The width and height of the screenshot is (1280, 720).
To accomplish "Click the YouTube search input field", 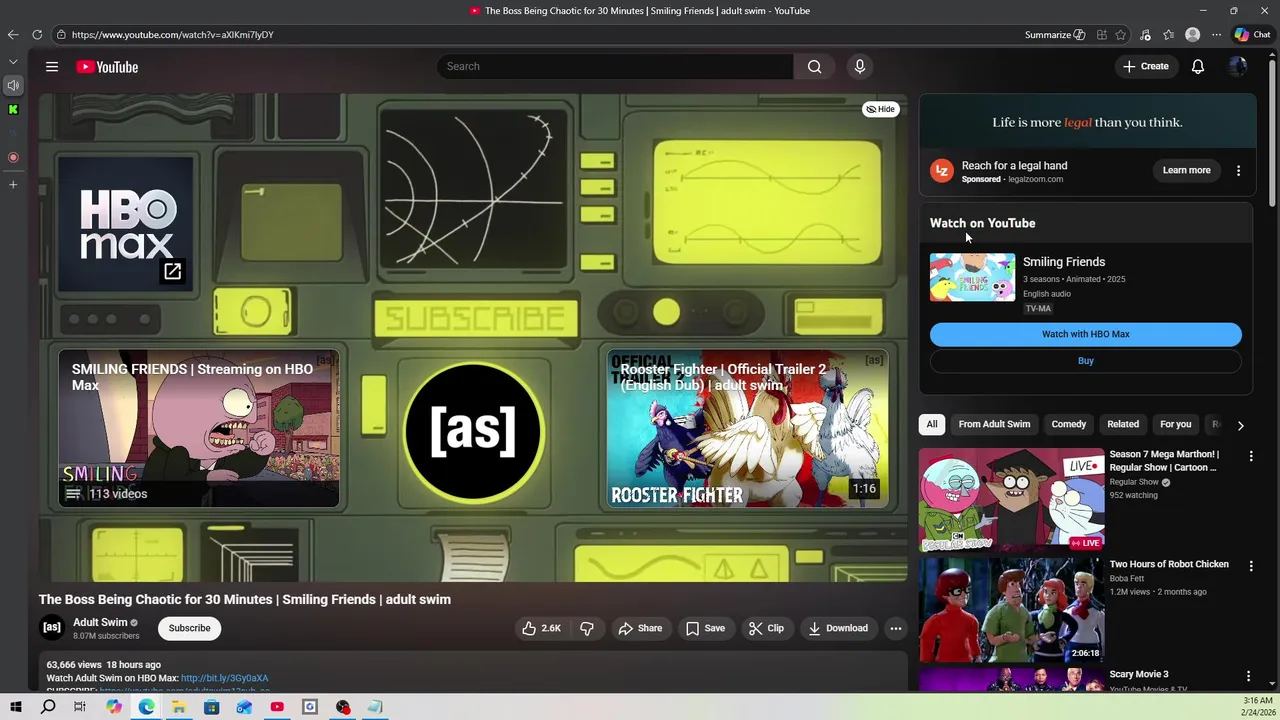I will coord(615,66).
